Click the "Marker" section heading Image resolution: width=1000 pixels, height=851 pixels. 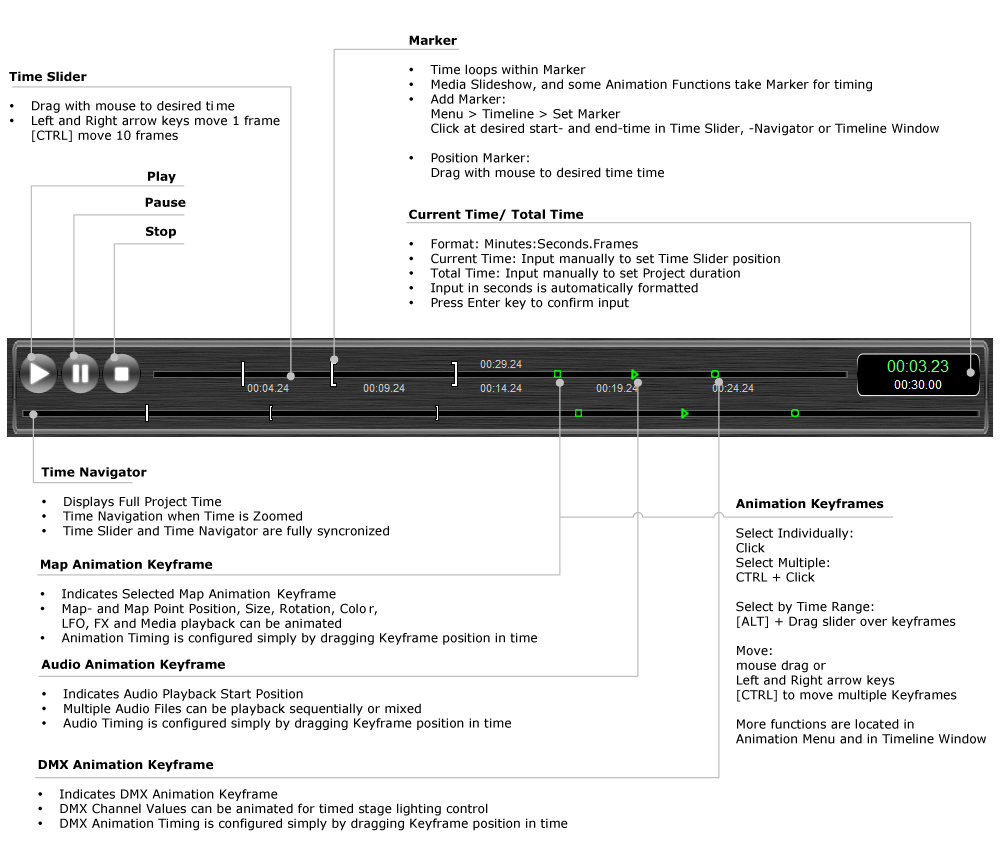pos(432,41)
